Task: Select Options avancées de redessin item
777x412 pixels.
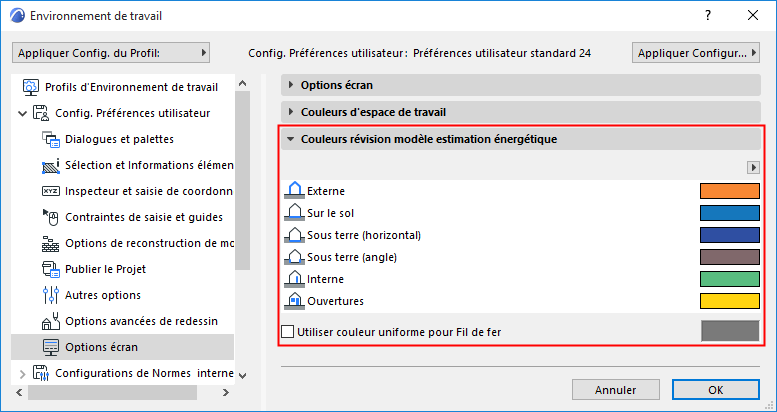Action: pyautogui.click(x=141, y=321)
